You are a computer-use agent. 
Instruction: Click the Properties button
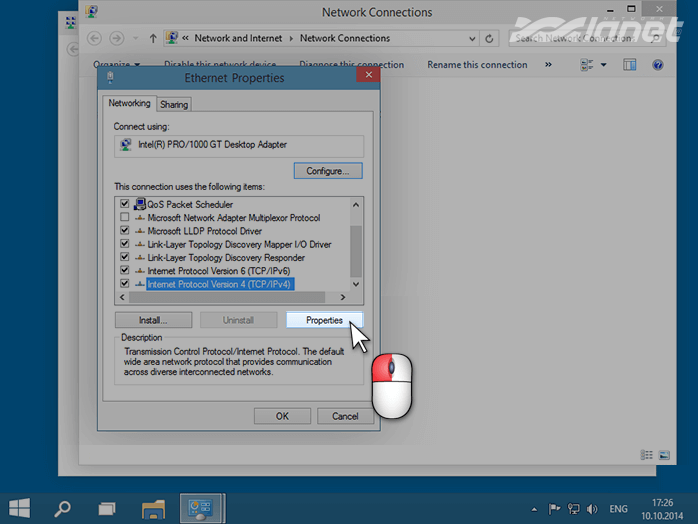[x=324, y=320]
